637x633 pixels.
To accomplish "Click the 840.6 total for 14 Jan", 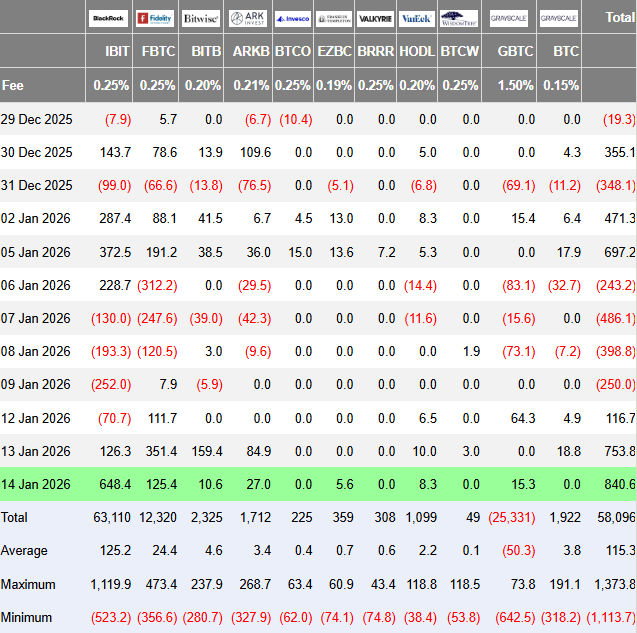I will (619, 485).
